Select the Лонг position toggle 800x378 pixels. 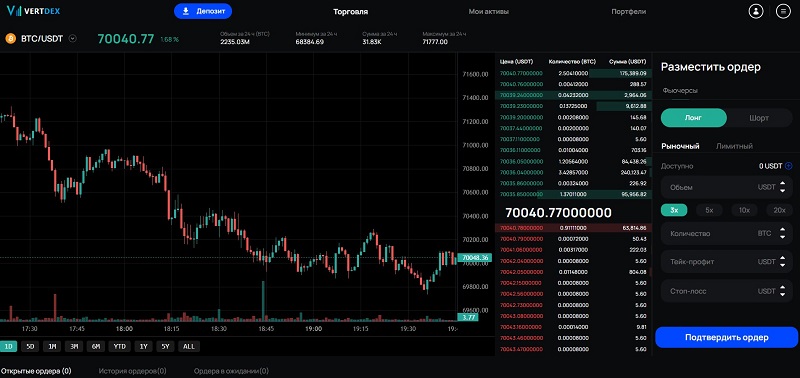tap(693, 118)
